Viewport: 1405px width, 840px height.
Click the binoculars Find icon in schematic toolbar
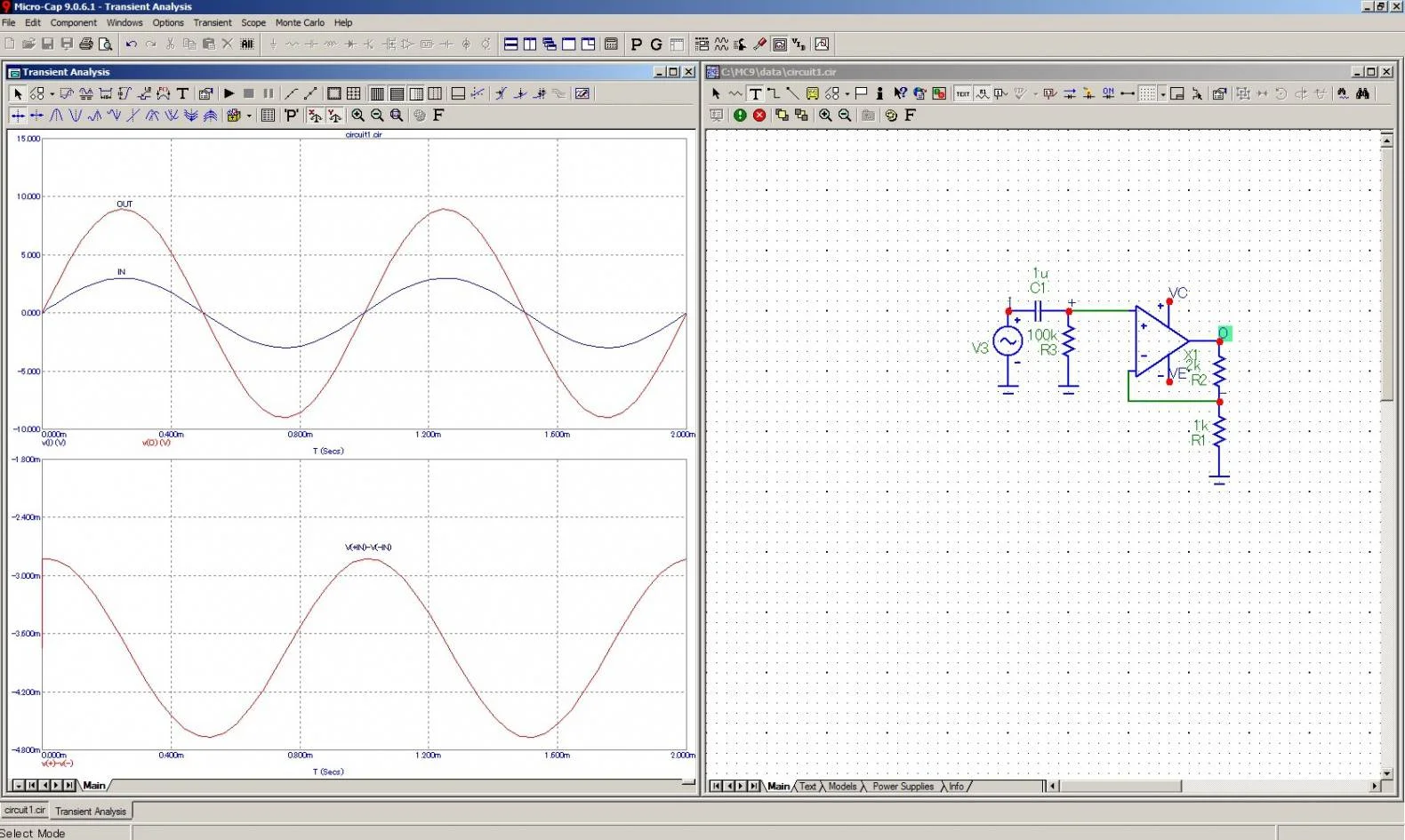(1362, 93)
